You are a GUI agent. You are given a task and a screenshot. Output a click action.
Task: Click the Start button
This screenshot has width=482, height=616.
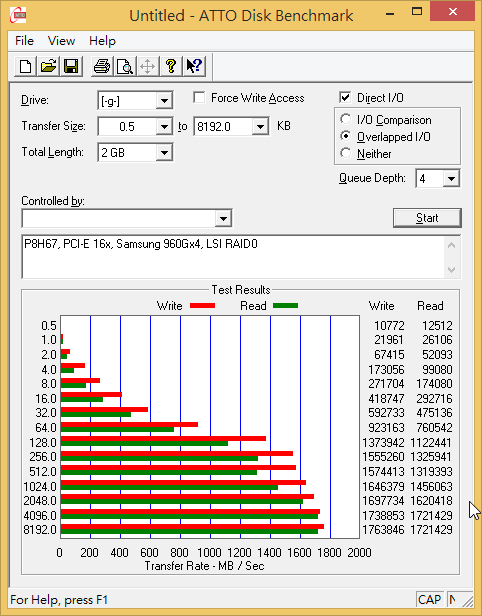pyautogui.click(x=427, y=218)
